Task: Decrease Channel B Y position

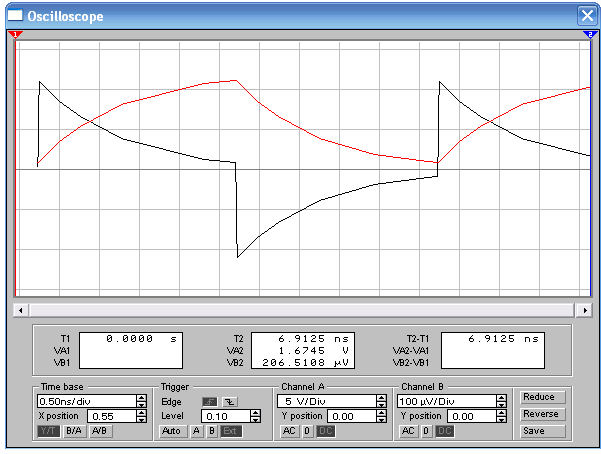Action: point(501,419)
